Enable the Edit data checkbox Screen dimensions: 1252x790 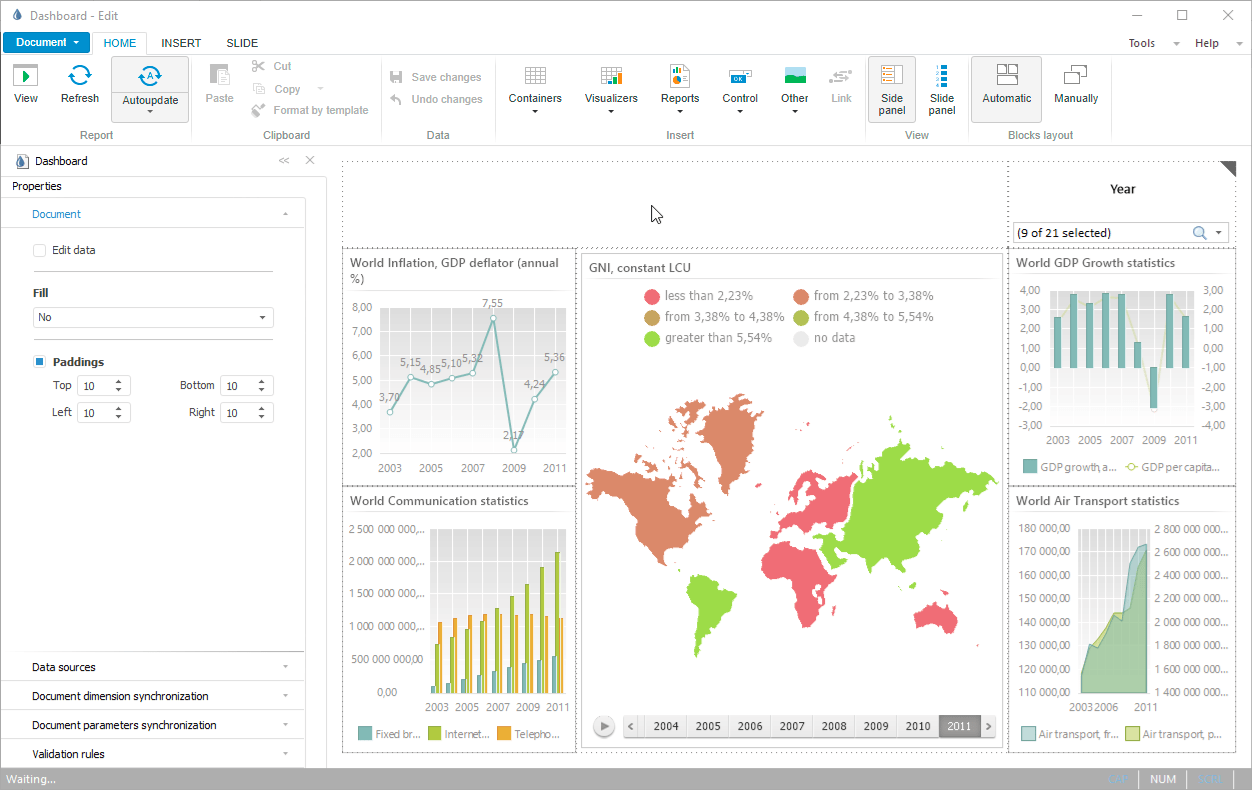point(40,251)
